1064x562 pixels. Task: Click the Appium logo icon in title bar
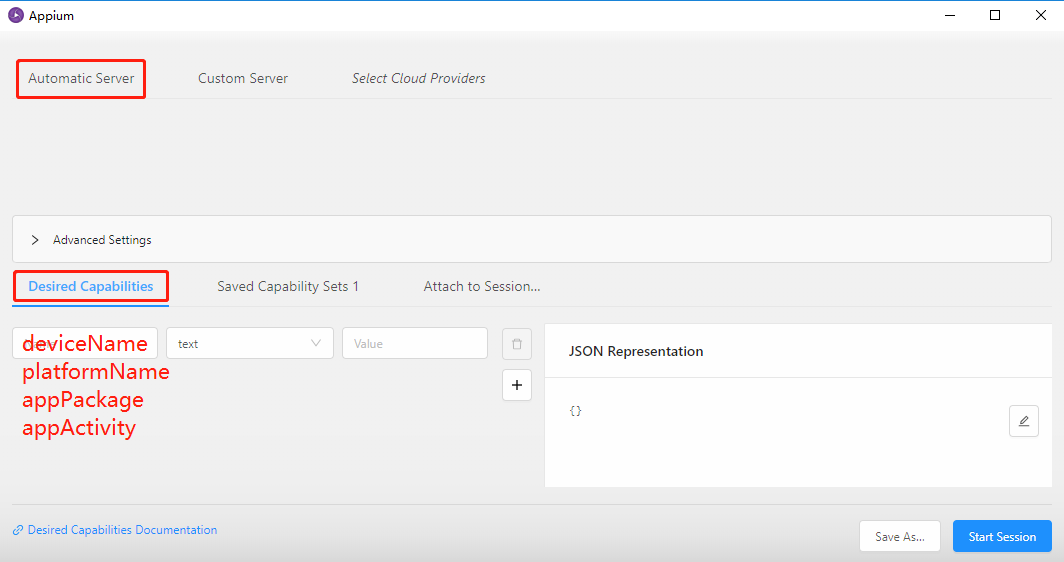(16, 15)
